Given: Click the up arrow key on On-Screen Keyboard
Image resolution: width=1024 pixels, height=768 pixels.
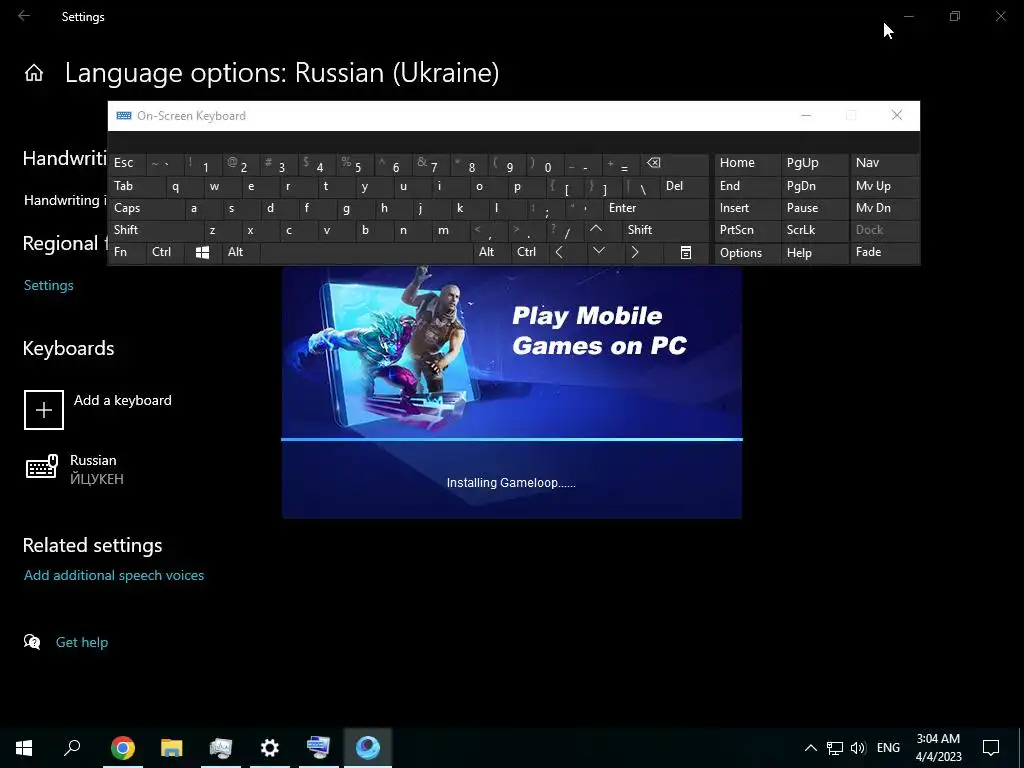Looking at the screenshot, I should [x=596, y=229].
